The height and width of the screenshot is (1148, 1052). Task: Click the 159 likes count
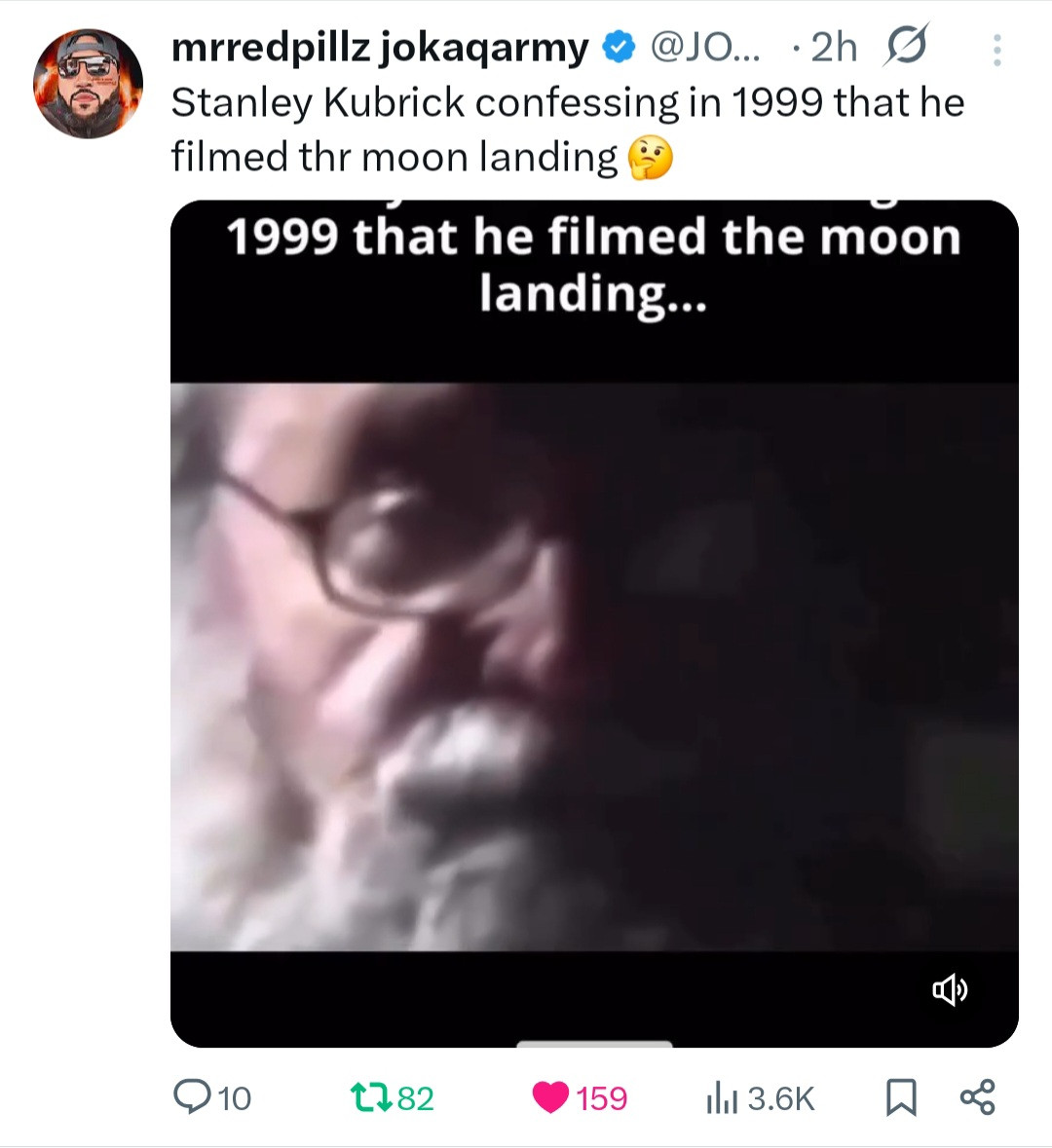[601, 1098]
